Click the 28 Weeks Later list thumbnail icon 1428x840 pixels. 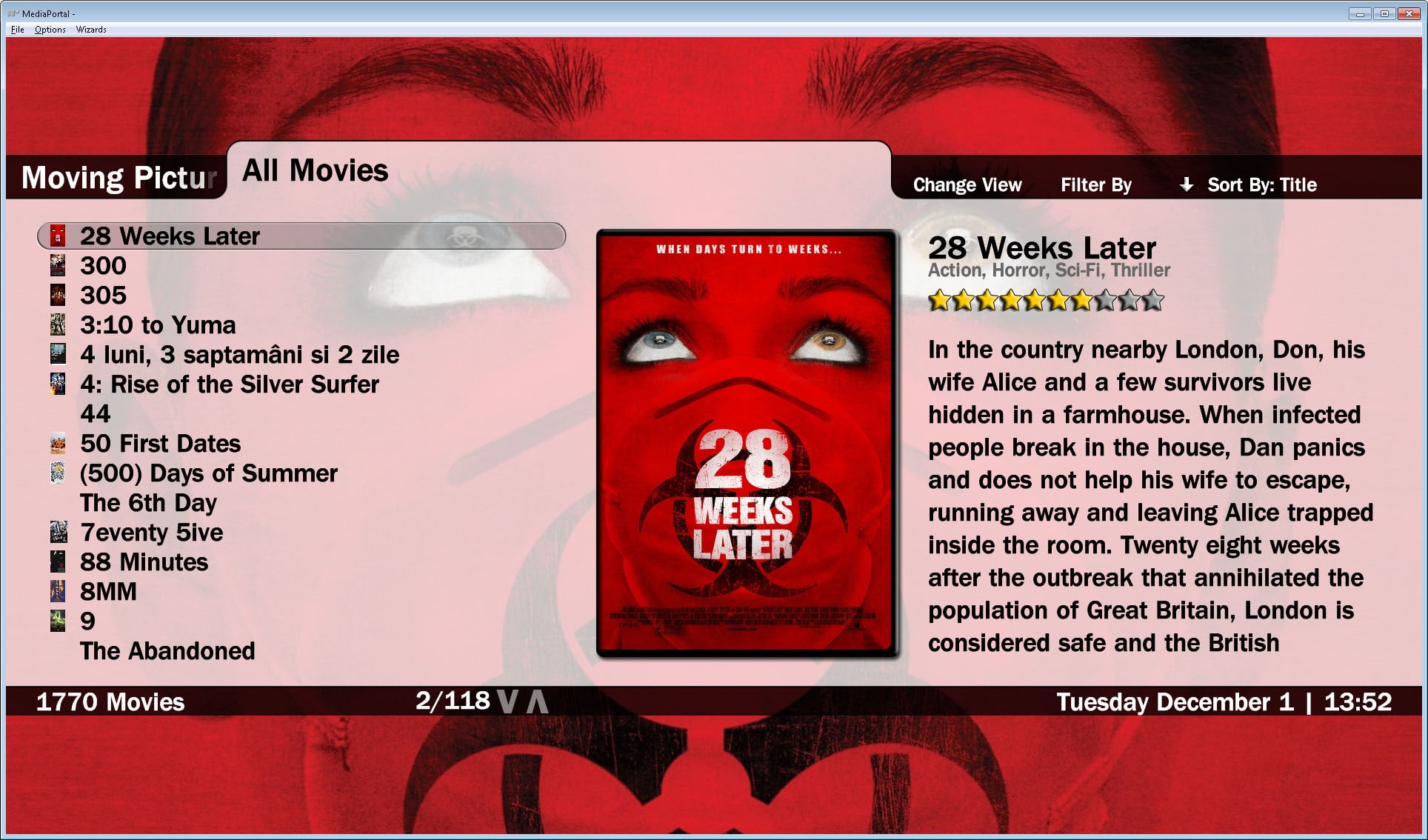(57, 236)
